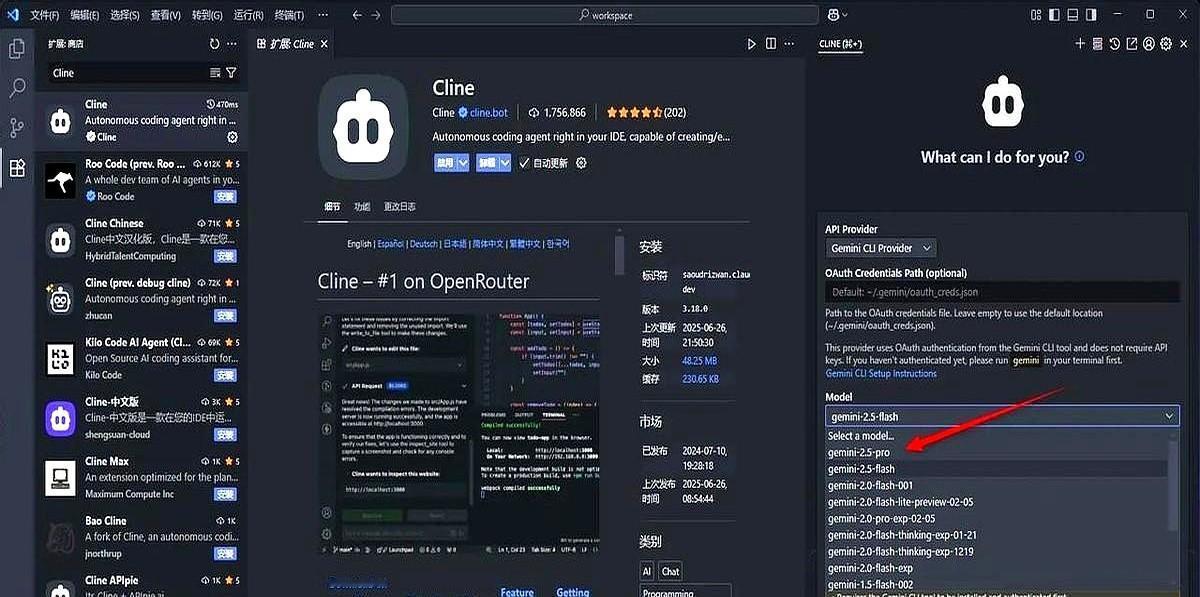
Task: Open Gemini CLI Setup Instructions link
Action: (881, 373)
